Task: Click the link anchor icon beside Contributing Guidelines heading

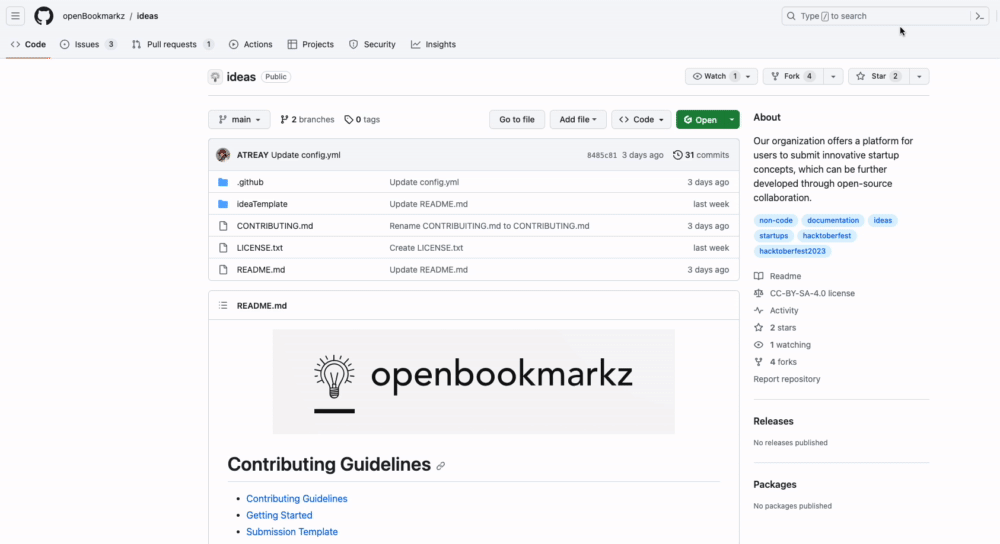Action: pyautogui.click(x=441, y=466)
